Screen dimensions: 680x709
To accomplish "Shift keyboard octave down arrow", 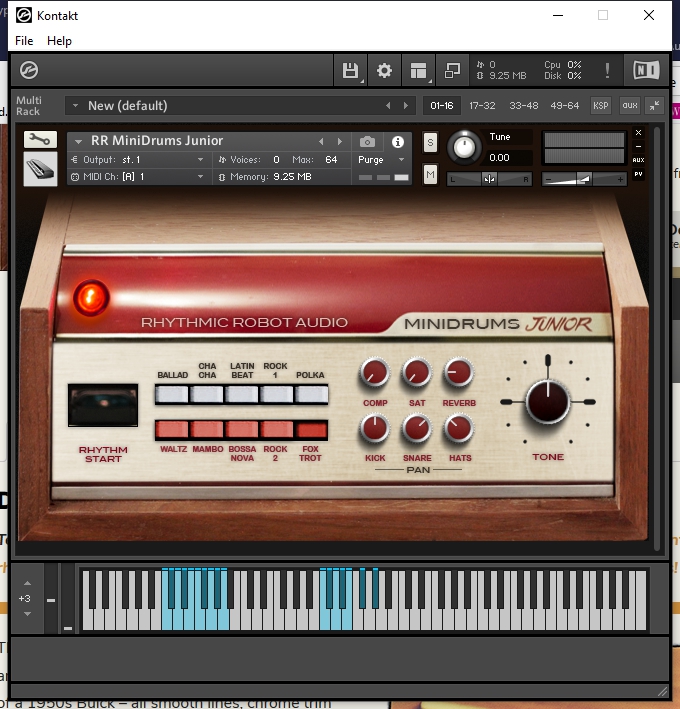I will pyautogui.click(x=27, y=614).
